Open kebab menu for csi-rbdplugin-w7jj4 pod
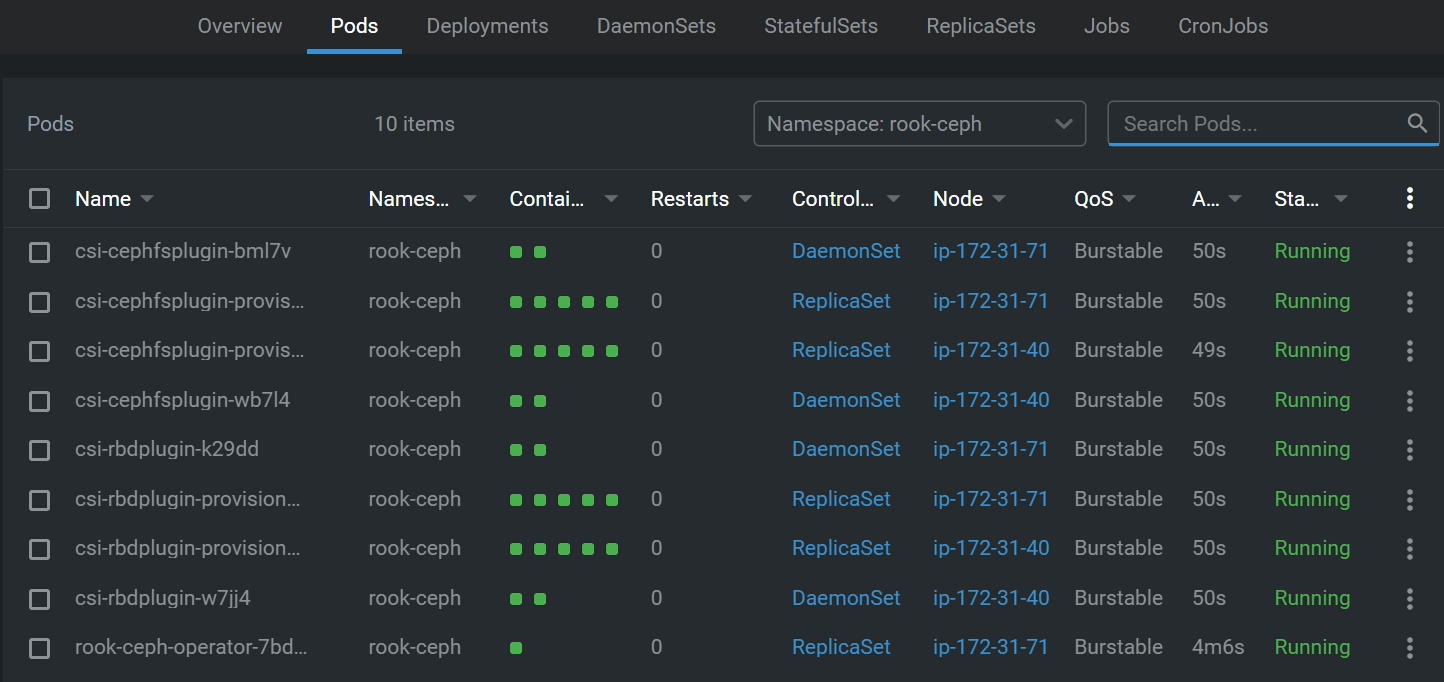Screen dimensions: 1444x682 pyautogui.click(x=1409, y=598)
